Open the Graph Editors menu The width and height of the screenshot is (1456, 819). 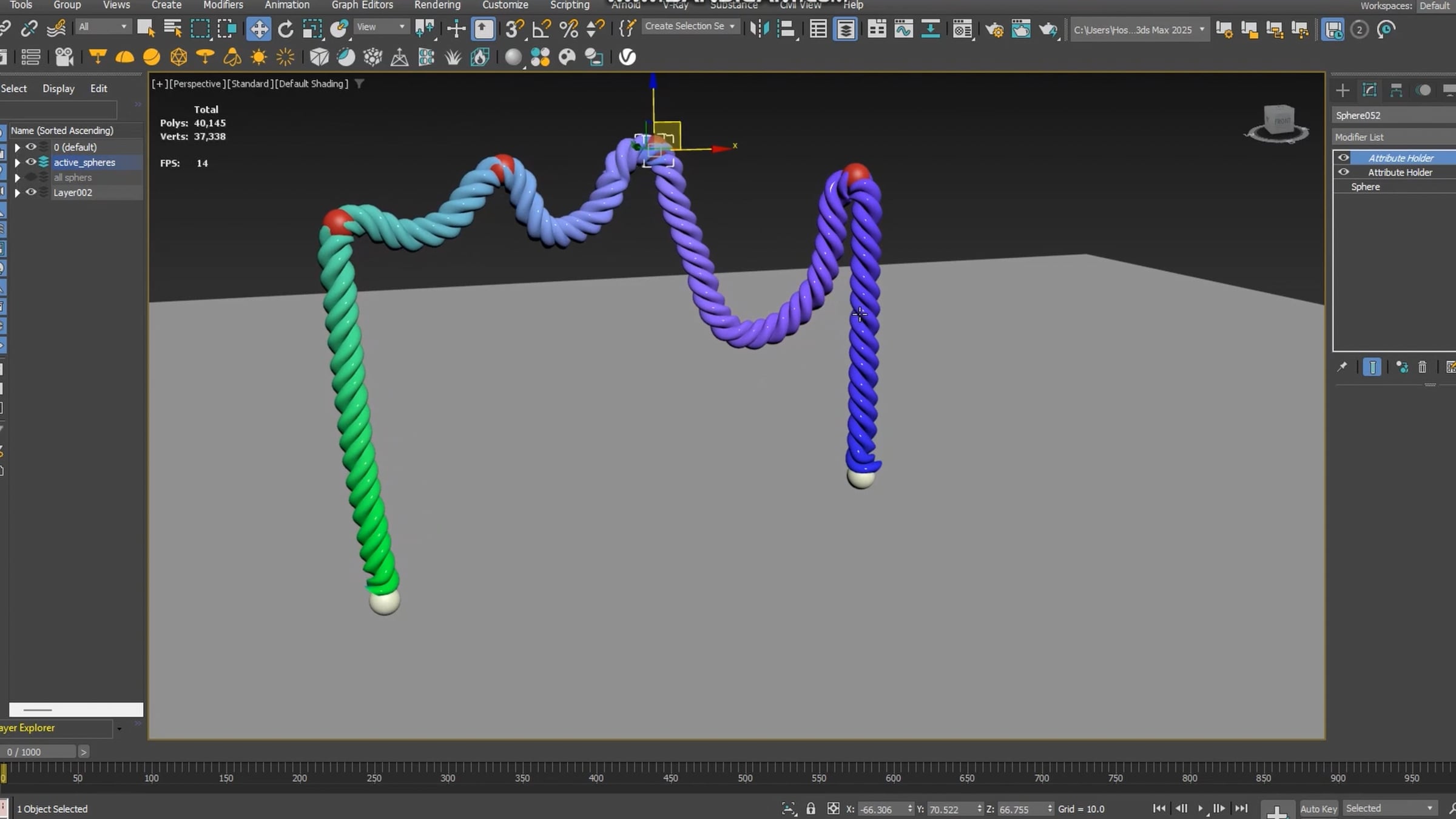(362, 5)
